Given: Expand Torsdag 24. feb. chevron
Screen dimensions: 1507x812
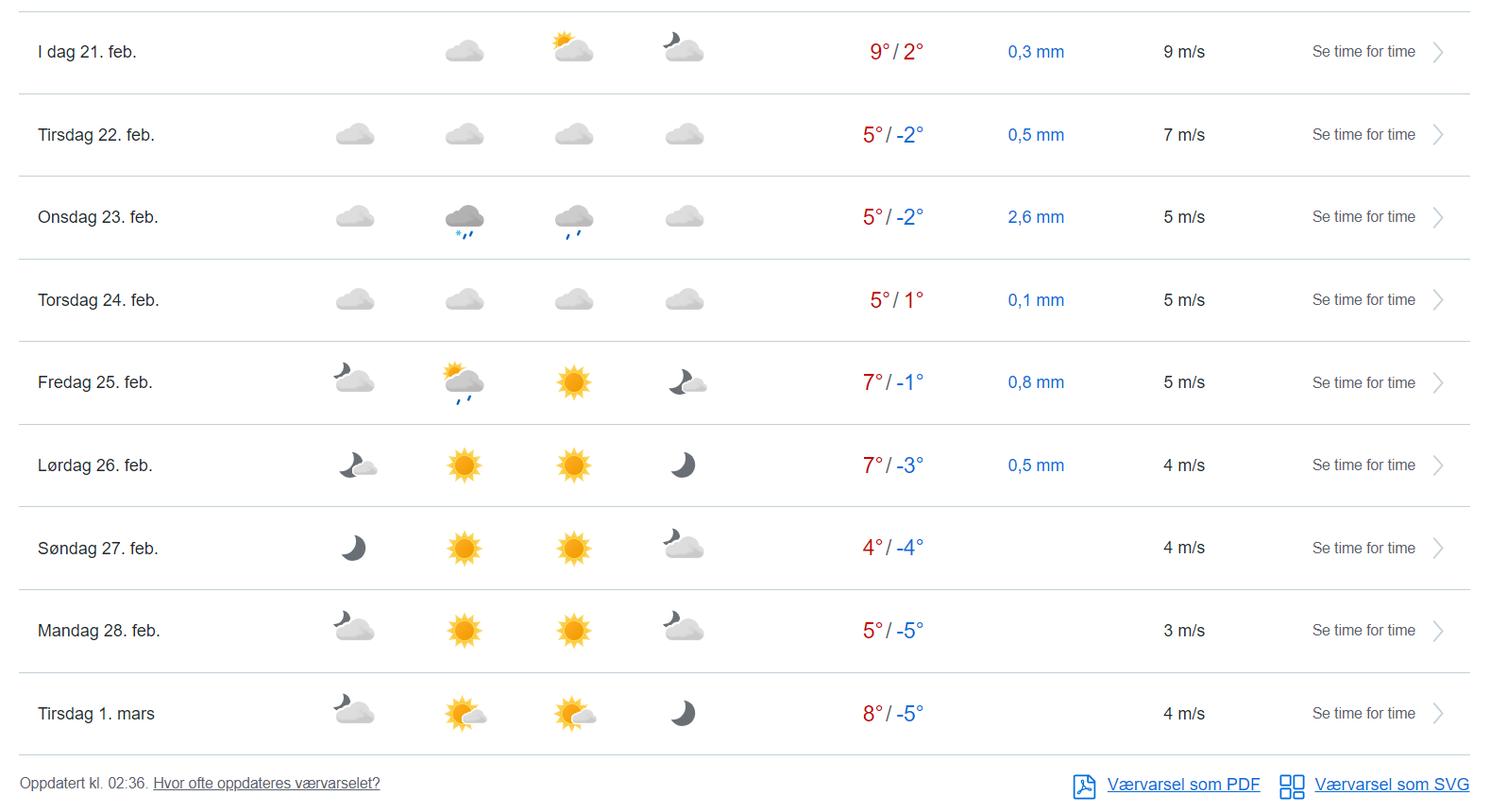Looking at the screenshot, I should [1438, 300].
